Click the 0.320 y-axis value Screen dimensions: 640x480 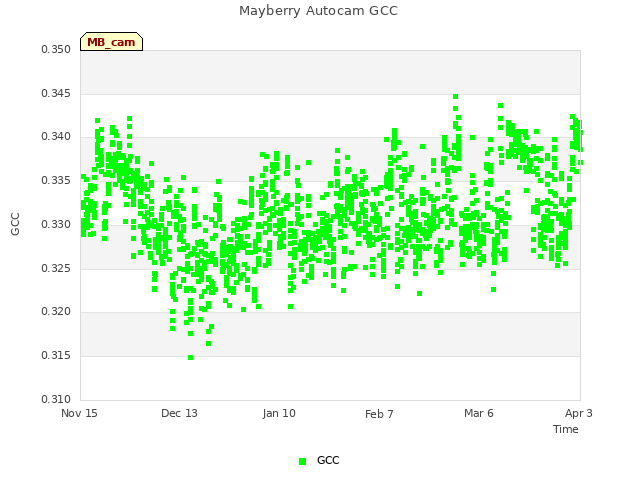[x=56, y=311]
